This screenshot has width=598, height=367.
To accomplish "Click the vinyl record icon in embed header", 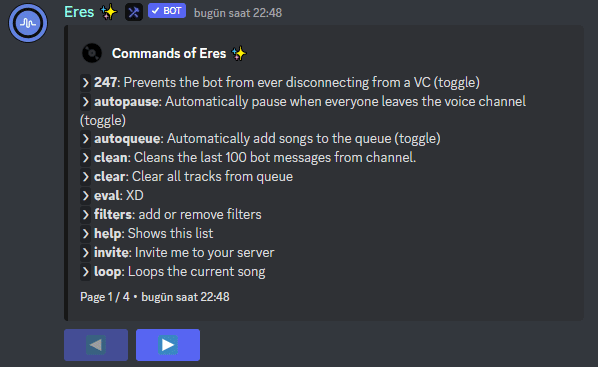I will point(92,53).
